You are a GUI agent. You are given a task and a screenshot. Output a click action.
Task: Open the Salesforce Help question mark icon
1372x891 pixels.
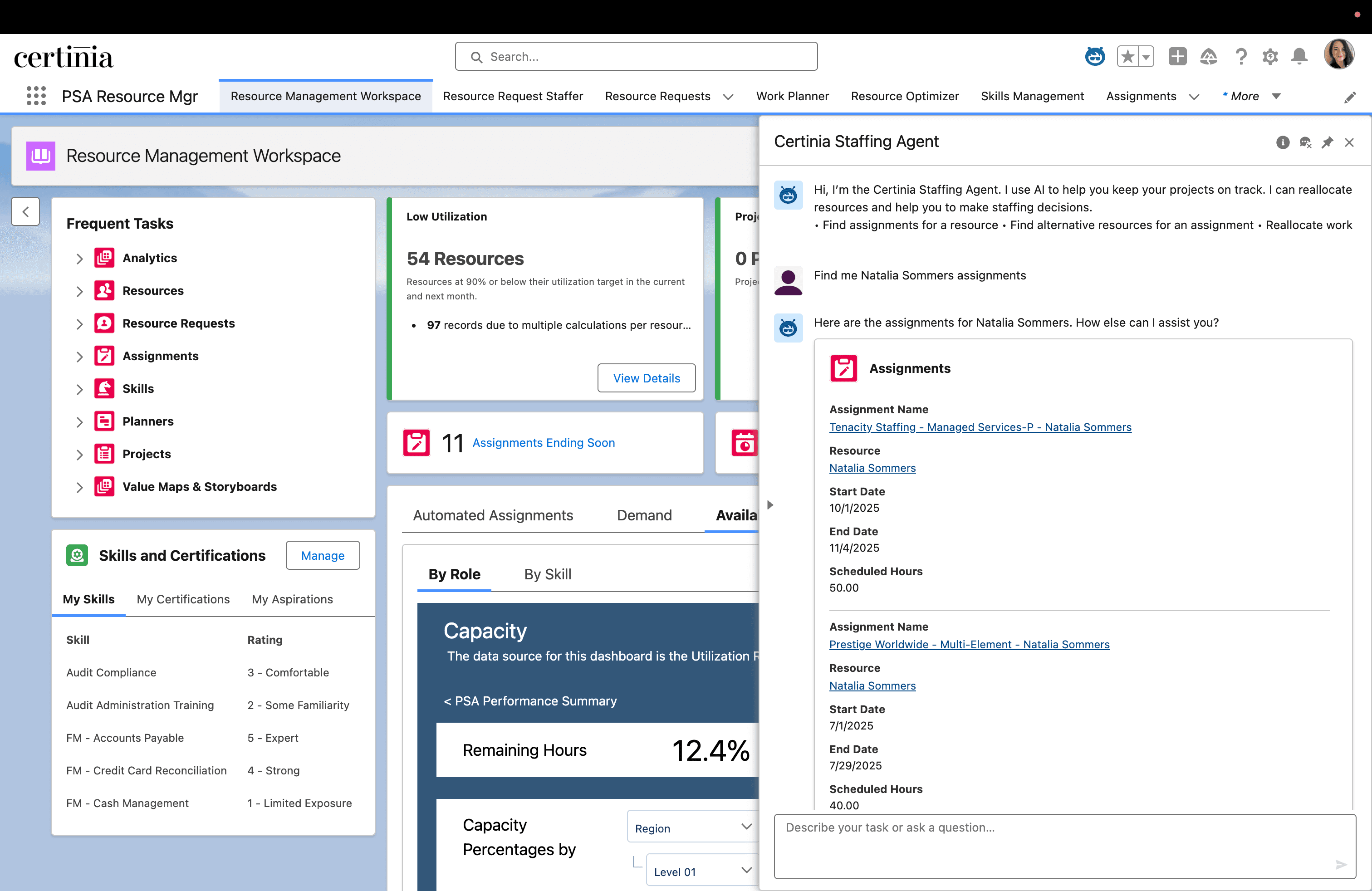(x=1240, y=56)
